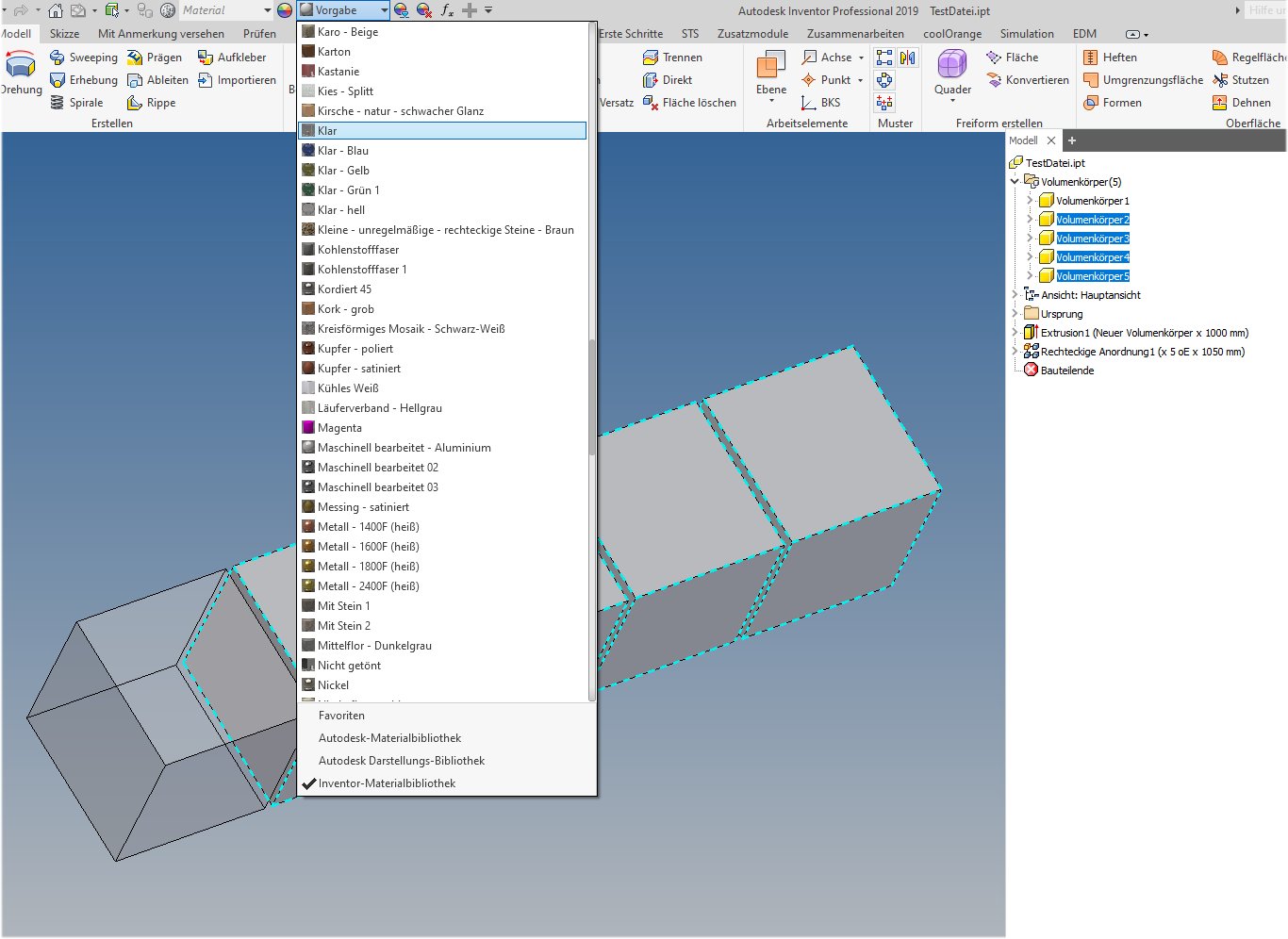Open the Simulation menu tab
Screen dimensions: 1288x939
coord(1027,33)
